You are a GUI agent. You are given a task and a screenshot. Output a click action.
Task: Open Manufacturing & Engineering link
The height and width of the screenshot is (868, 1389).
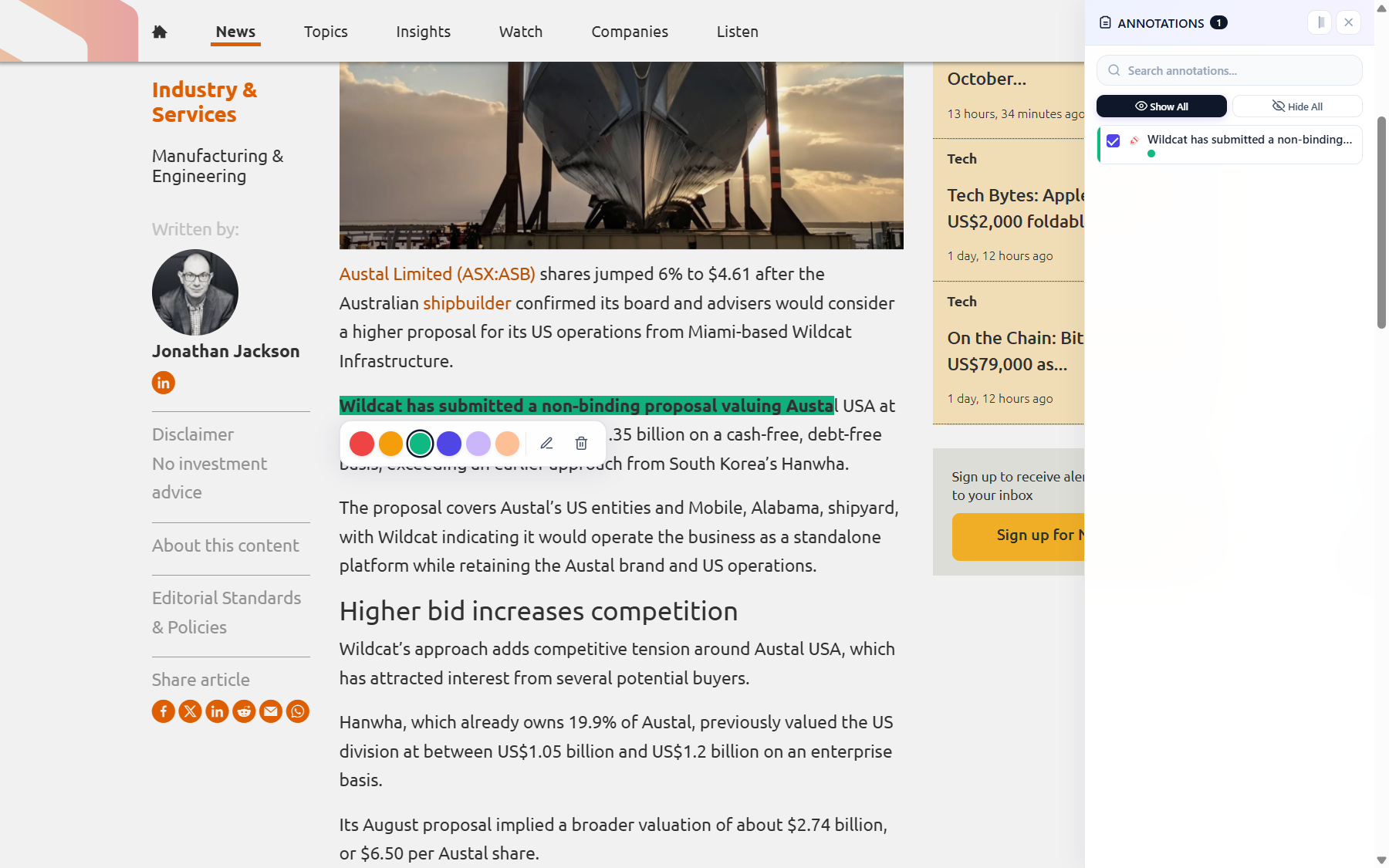tap(218, 166)
